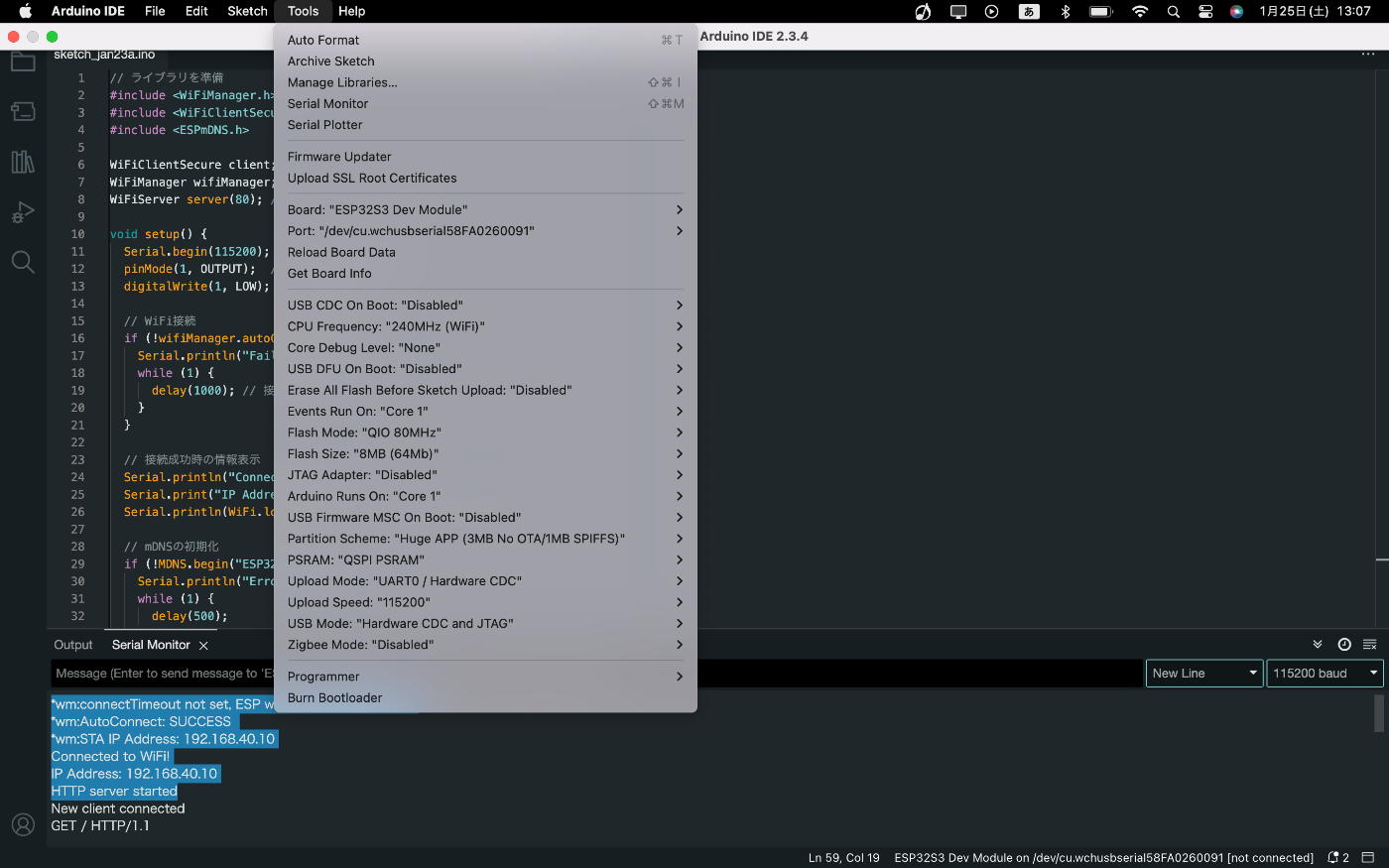Open the editor more-options ellipsis
This screenshot has height=868, width=1389.
(1368, 55)
